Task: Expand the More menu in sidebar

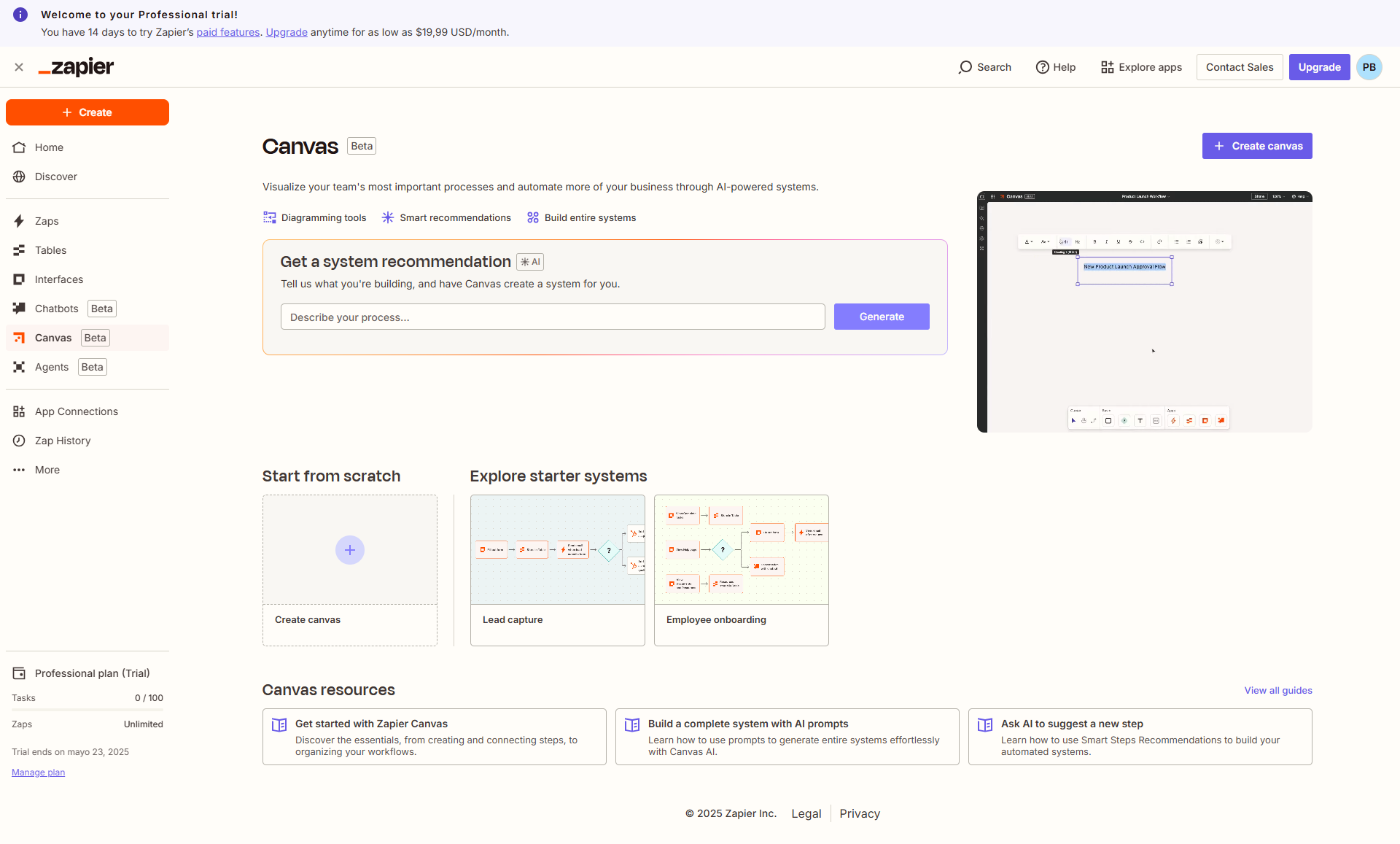Action: coord(87,470)
